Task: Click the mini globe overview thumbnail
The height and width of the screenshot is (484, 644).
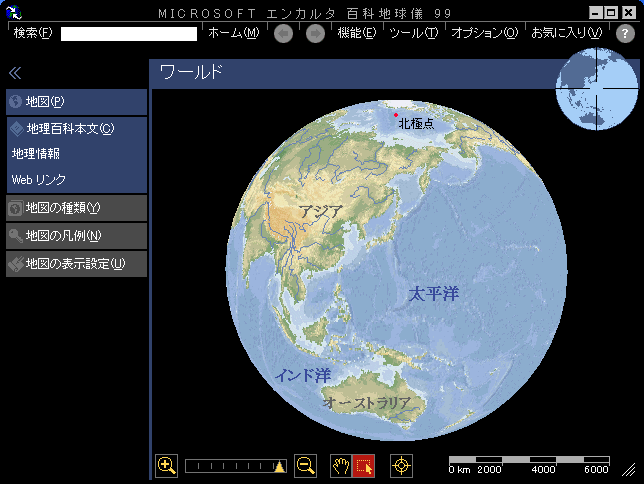Action: [597, 89]
